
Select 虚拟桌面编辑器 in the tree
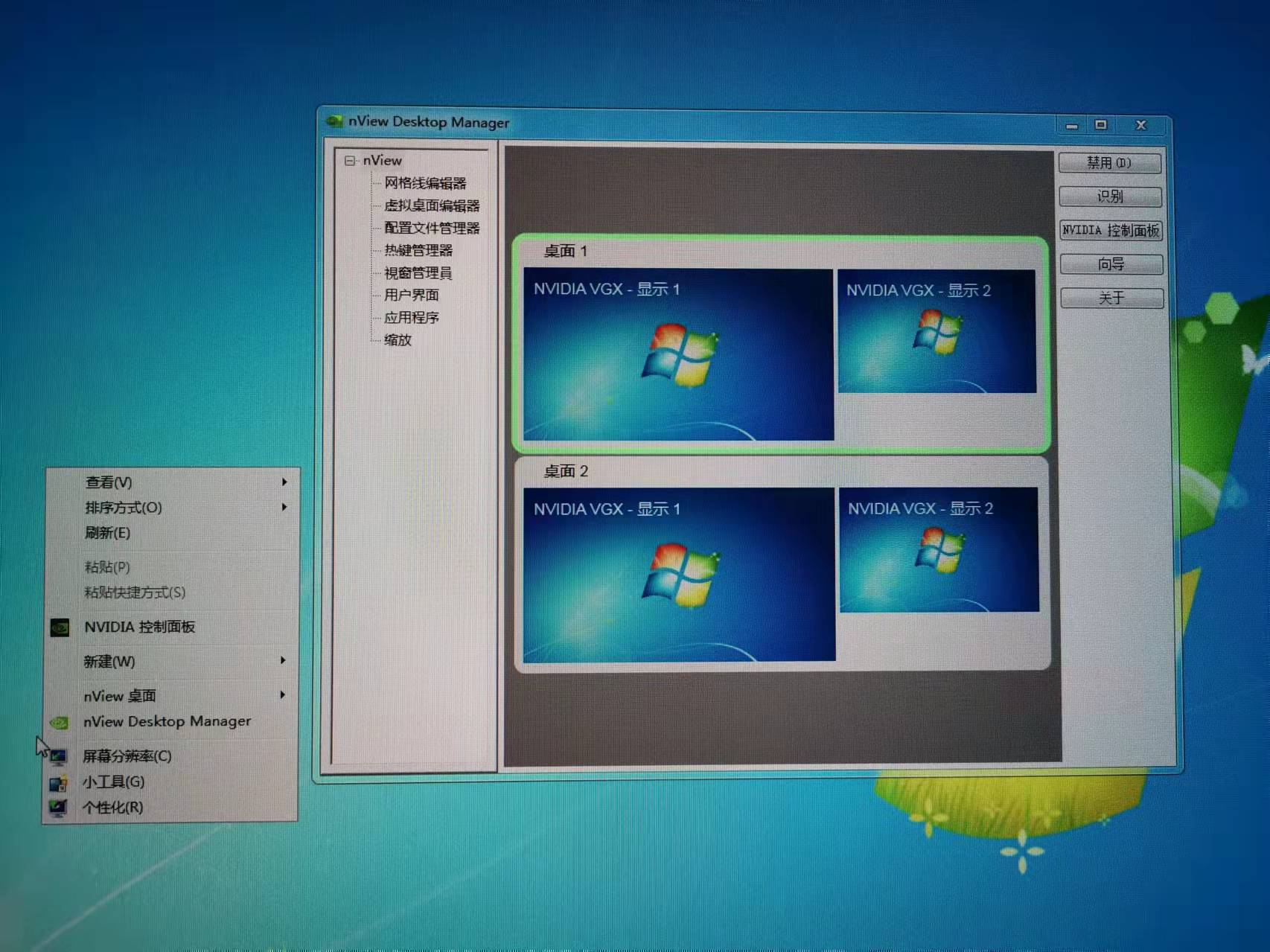tap(432, 205)
